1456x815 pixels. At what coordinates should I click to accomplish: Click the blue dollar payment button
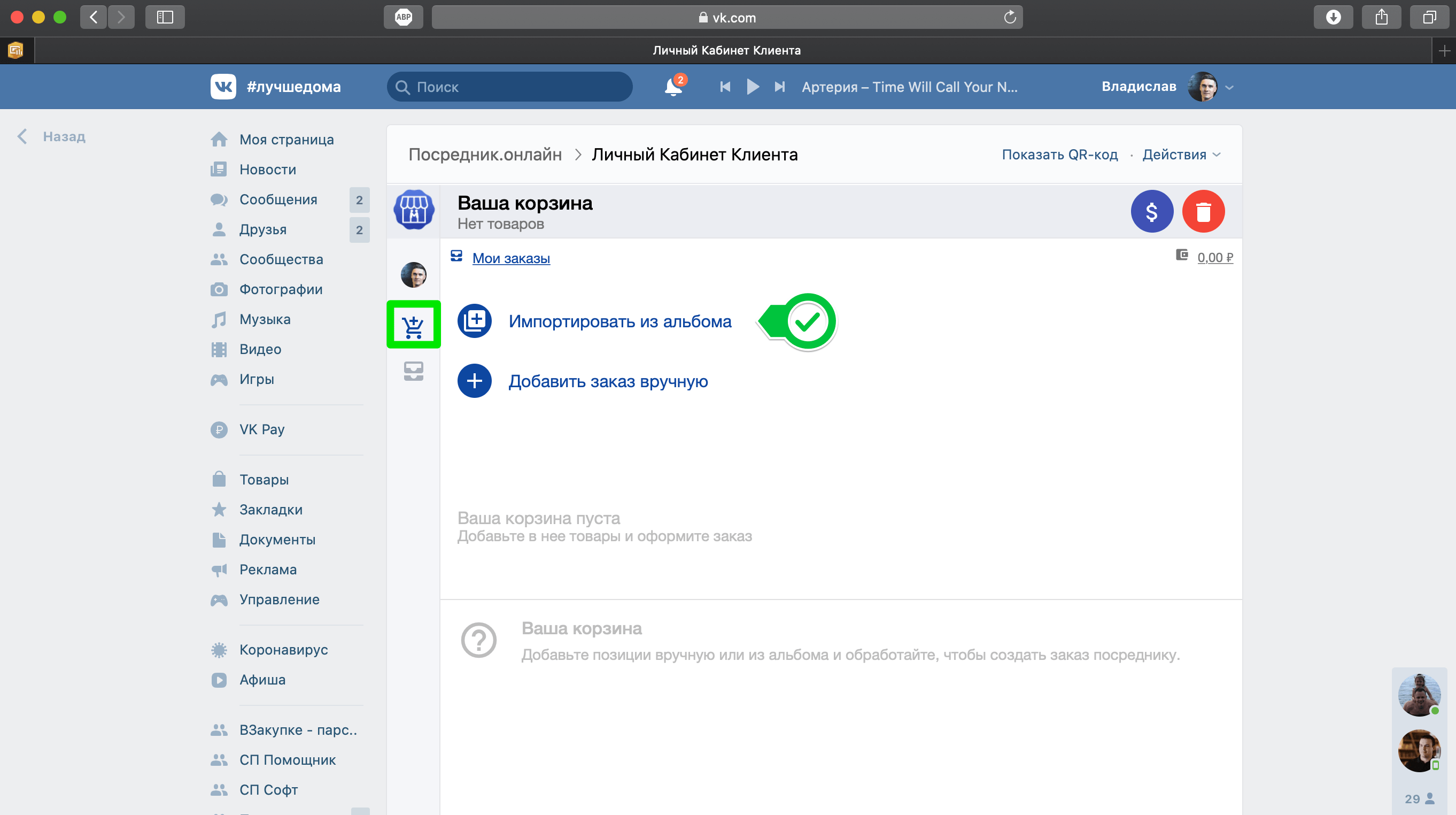(1151, 212)
